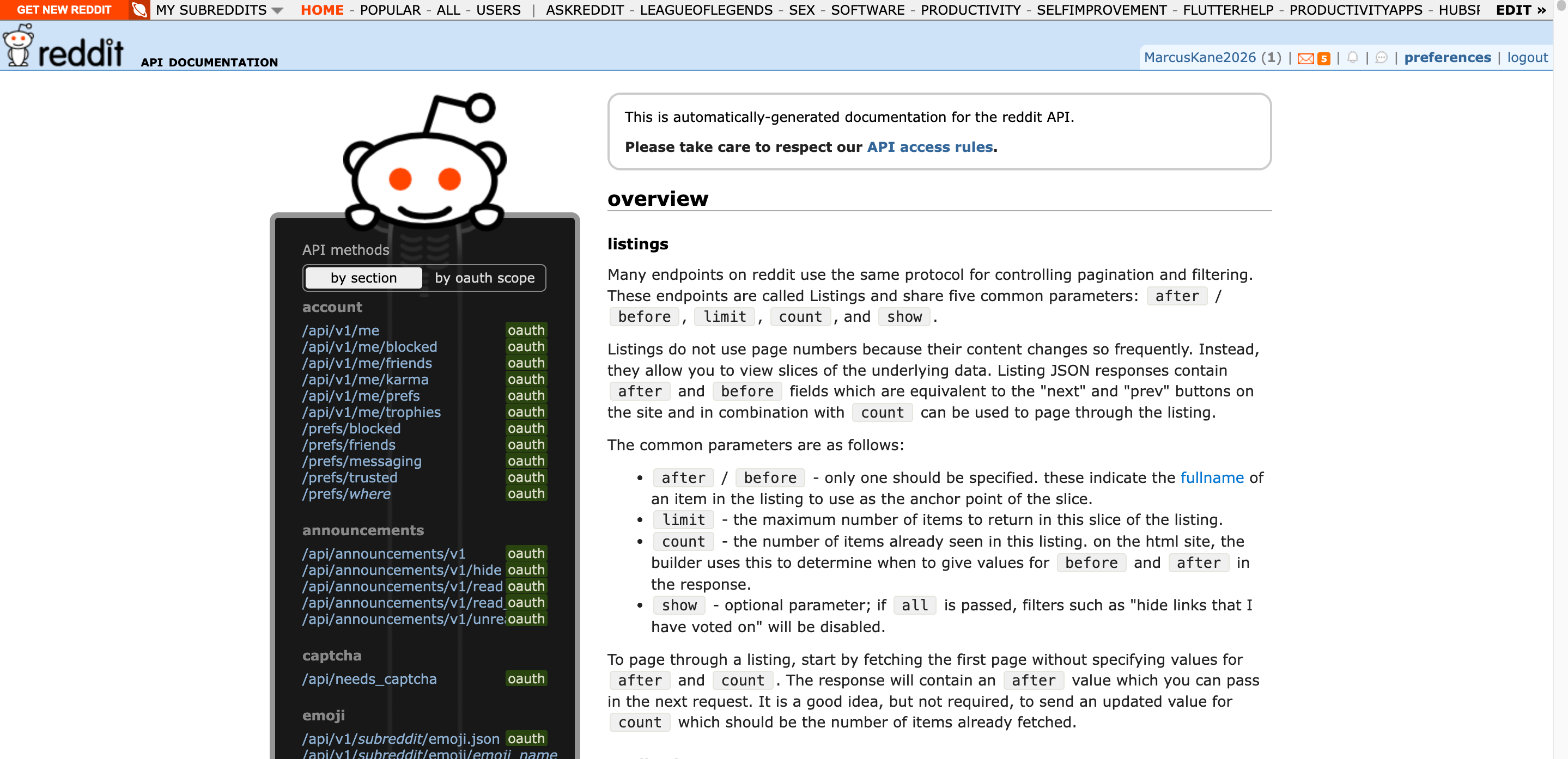1568x759 pixels.
Task: Open the notifications bell icon
Action: (x=1352, y=58)
